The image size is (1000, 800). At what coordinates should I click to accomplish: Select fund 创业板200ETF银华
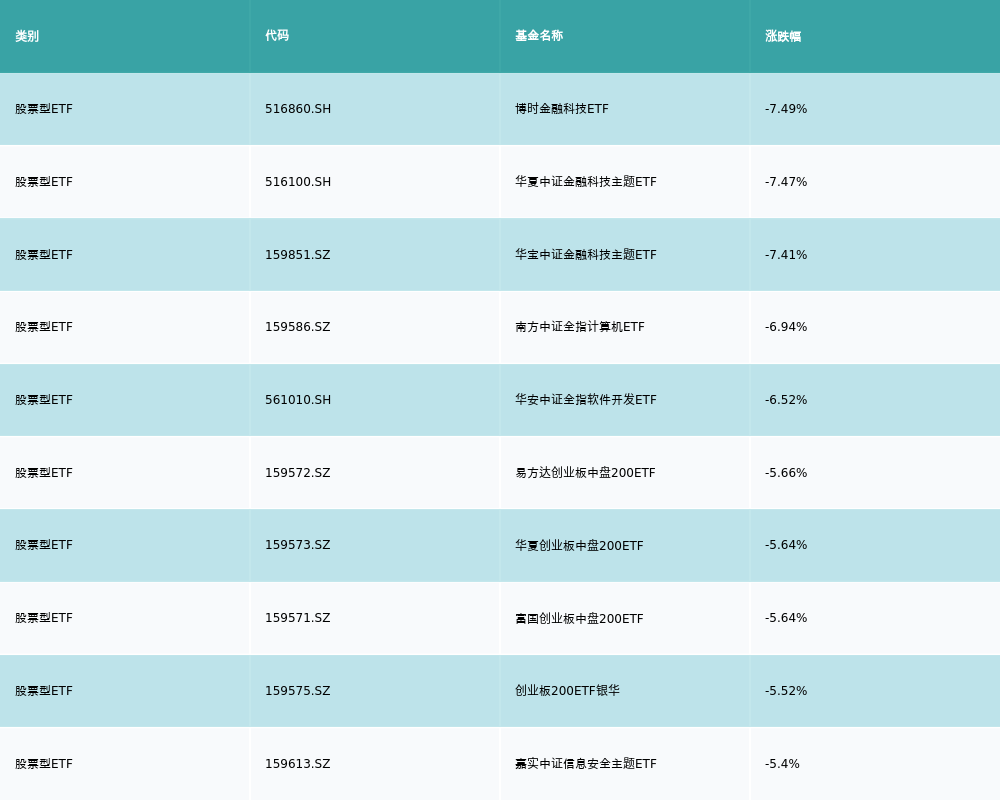click(x=567, y=690)
